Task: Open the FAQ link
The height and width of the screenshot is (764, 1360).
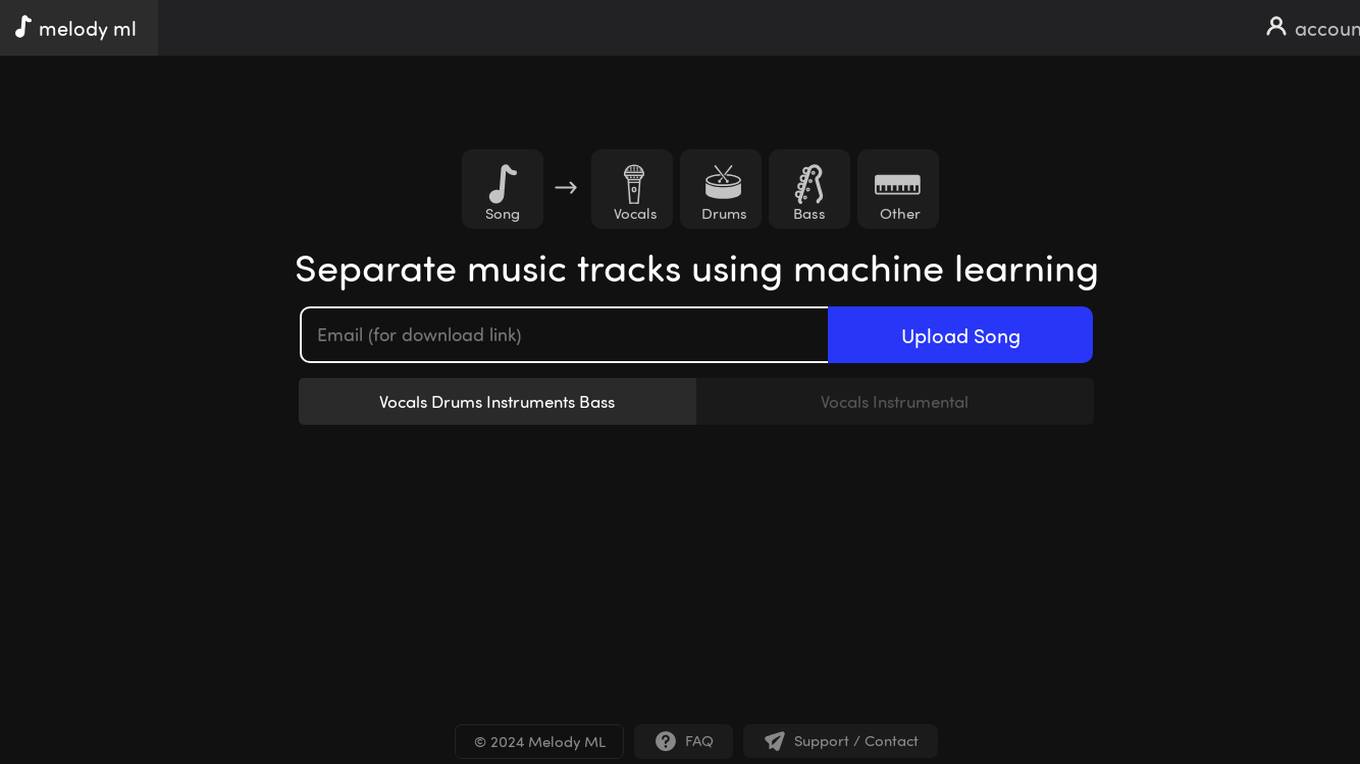Action: coord(684,741)
